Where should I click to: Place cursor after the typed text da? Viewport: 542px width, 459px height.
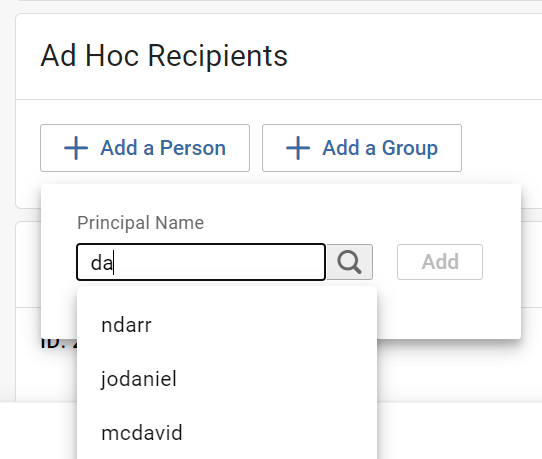click(114, 263)
